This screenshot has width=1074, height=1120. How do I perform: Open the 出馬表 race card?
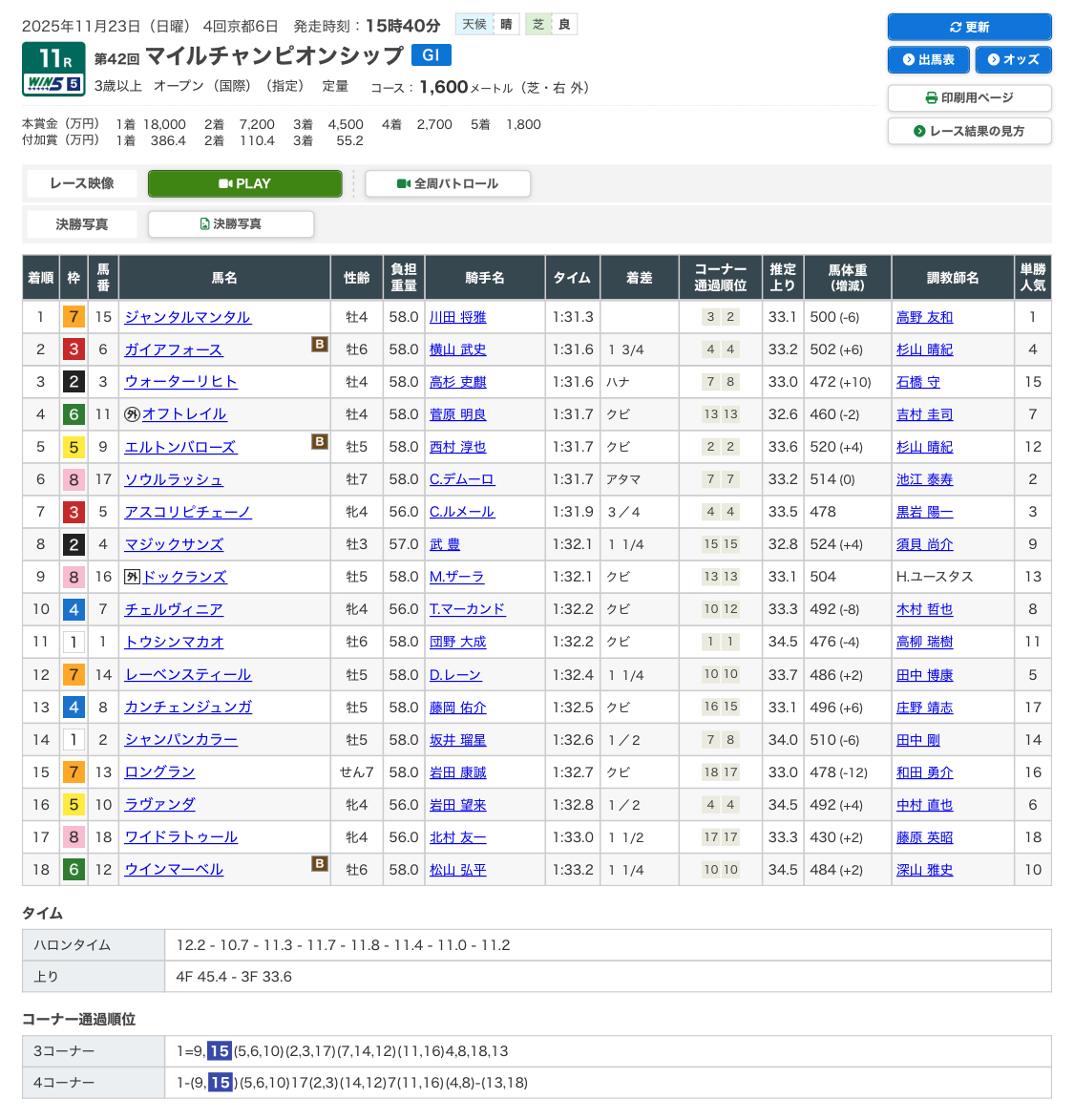928,59
